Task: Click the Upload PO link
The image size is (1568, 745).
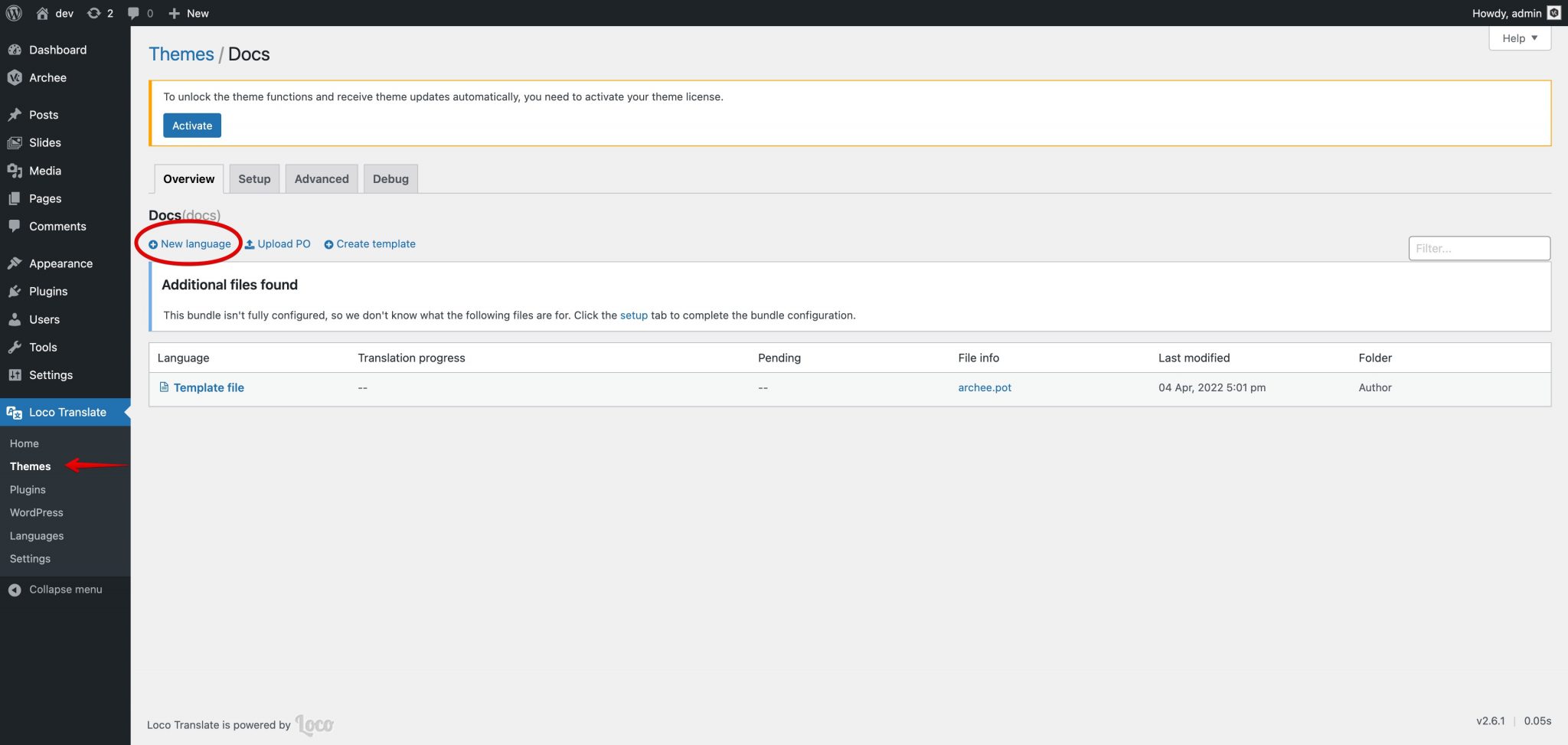Action: [277, 244]
